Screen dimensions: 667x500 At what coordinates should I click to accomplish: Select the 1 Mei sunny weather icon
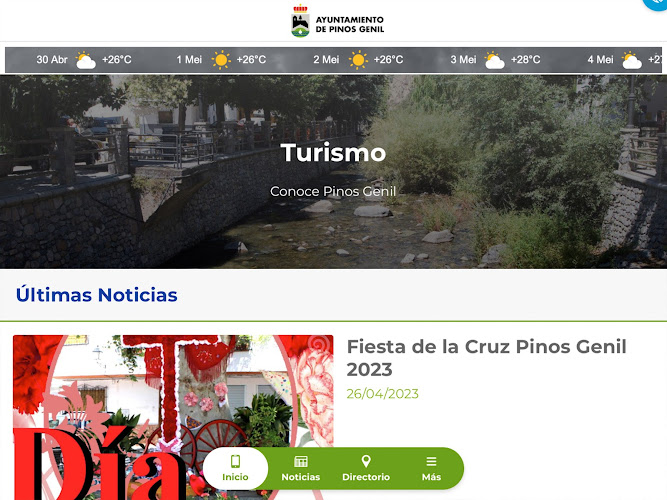point(221,60)
